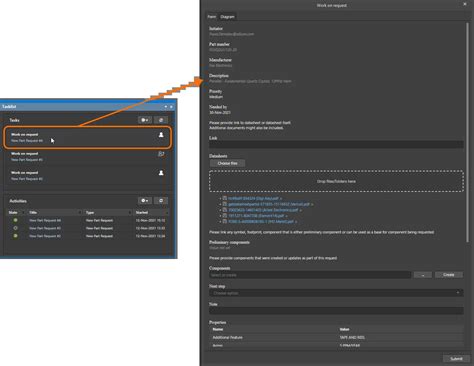
Task: Click state icon of New Part Request #2 activity
Action: pos(15,236)
